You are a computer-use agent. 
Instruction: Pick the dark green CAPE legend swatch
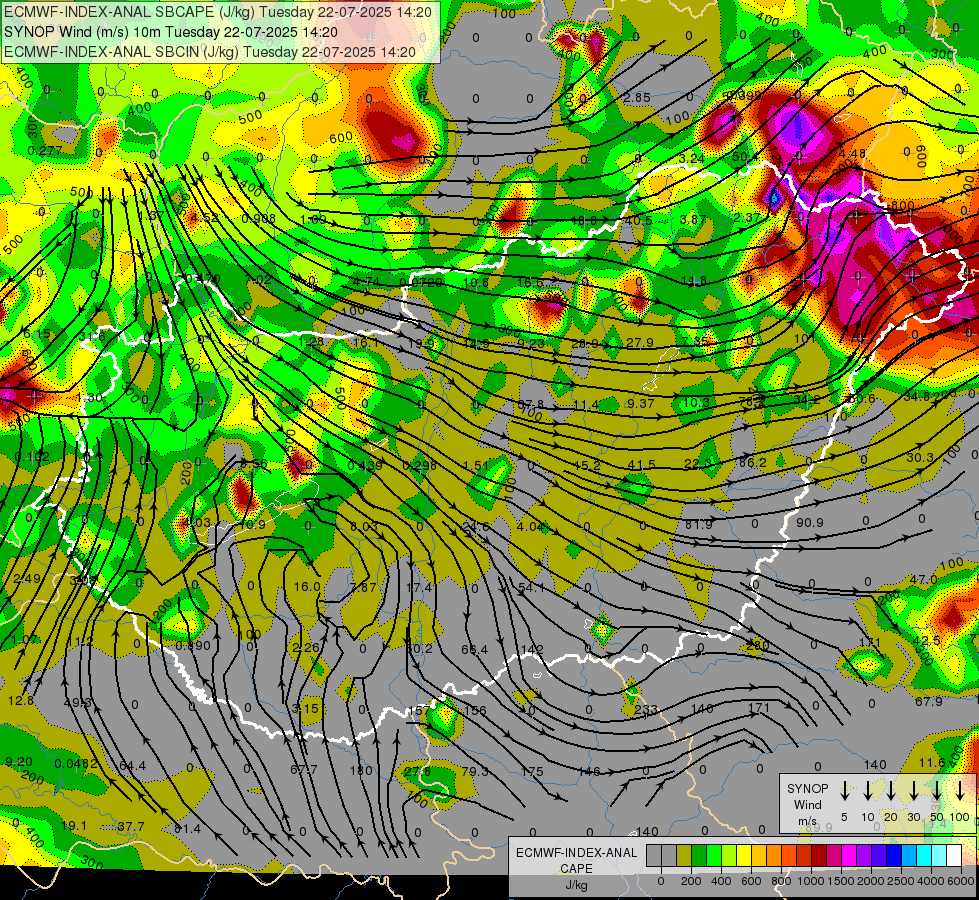point(699,856)
